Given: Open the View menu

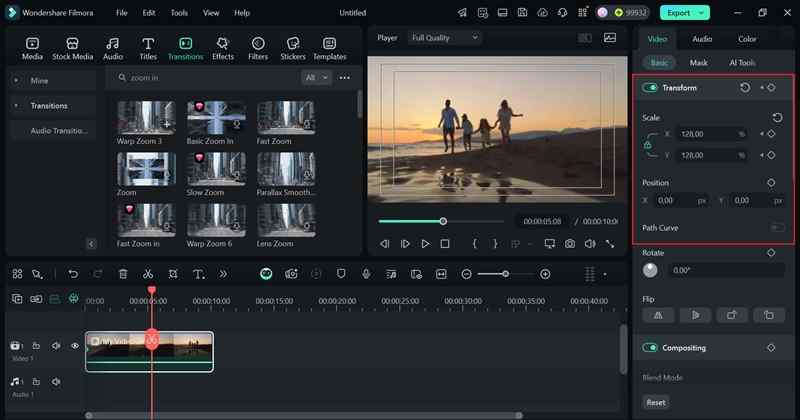Looking at the screenshot, I should (211, 13).
